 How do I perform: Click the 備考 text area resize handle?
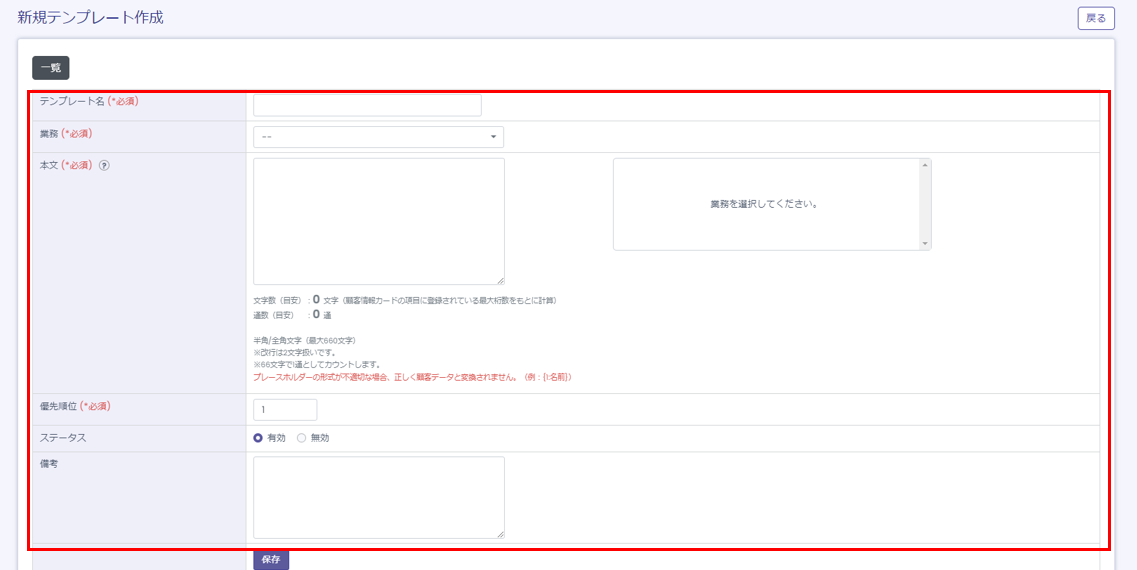pyautogui.click(x=500, y=534)
